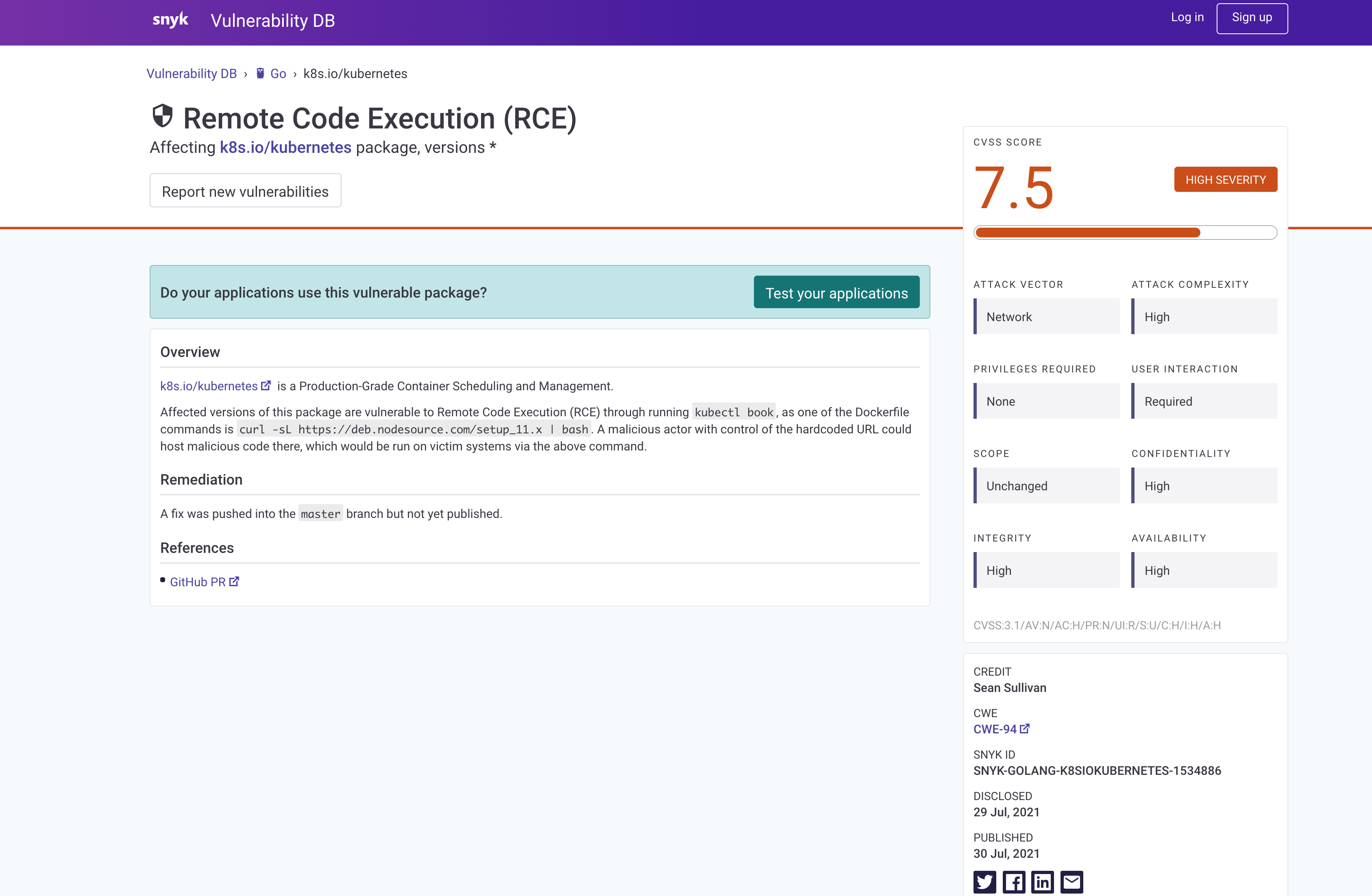Click the vulnerable package question text
Viewport: 1372px width, 896px height.
point(323,293)
